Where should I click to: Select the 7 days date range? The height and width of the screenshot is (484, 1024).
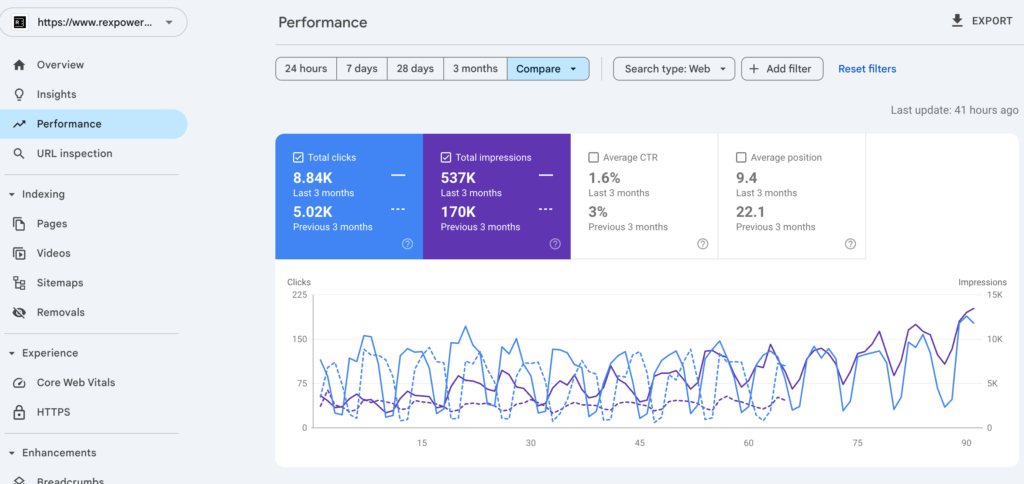coord(361,69)
